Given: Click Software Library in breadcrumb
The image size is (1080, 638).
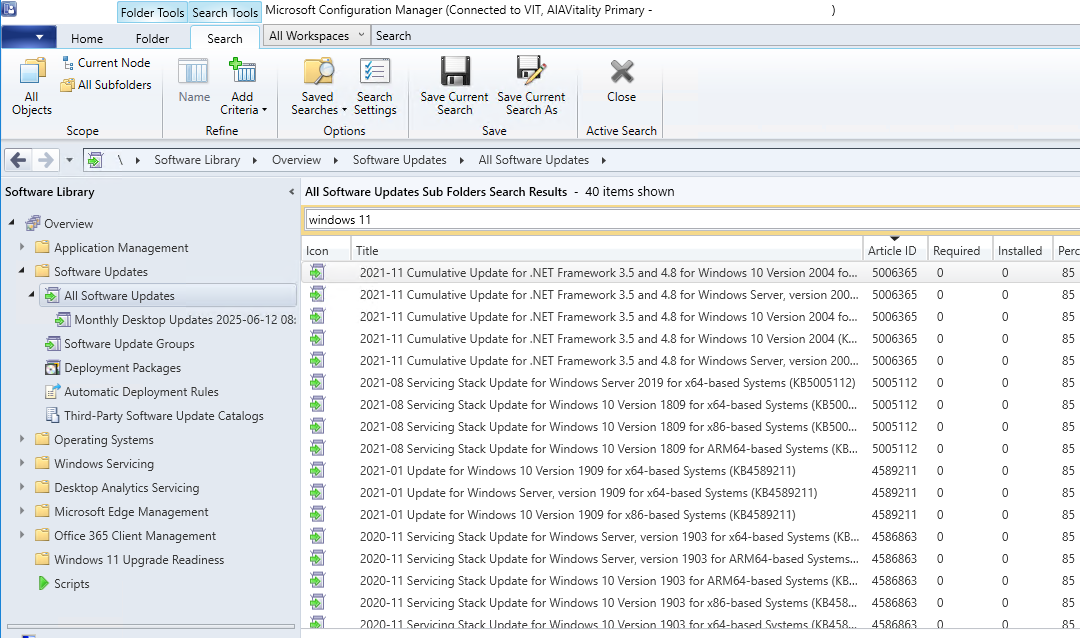Looking at the screenshot, I should pyautogui.click(x=197, y=160).
